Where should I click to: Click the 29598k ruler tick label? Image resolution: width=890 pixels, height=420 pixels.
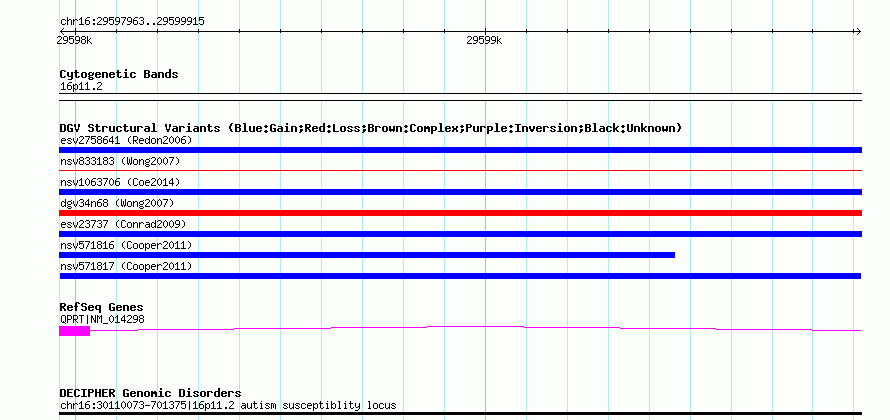[x=74, y=40]
